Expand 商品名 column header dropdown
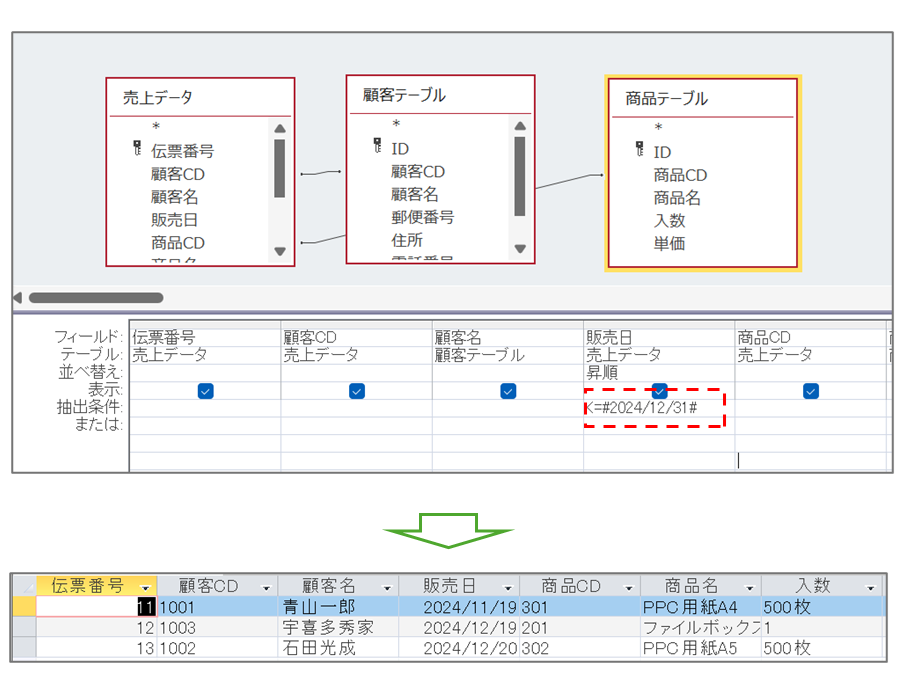This screenshot has width=900, height=685. click(749, 587)
